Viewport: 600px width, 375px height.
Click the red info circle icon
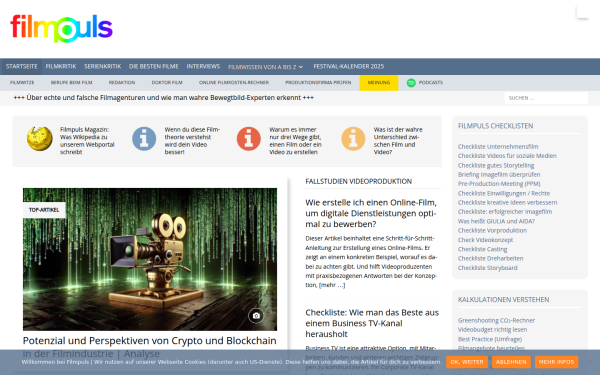(248, 139)
